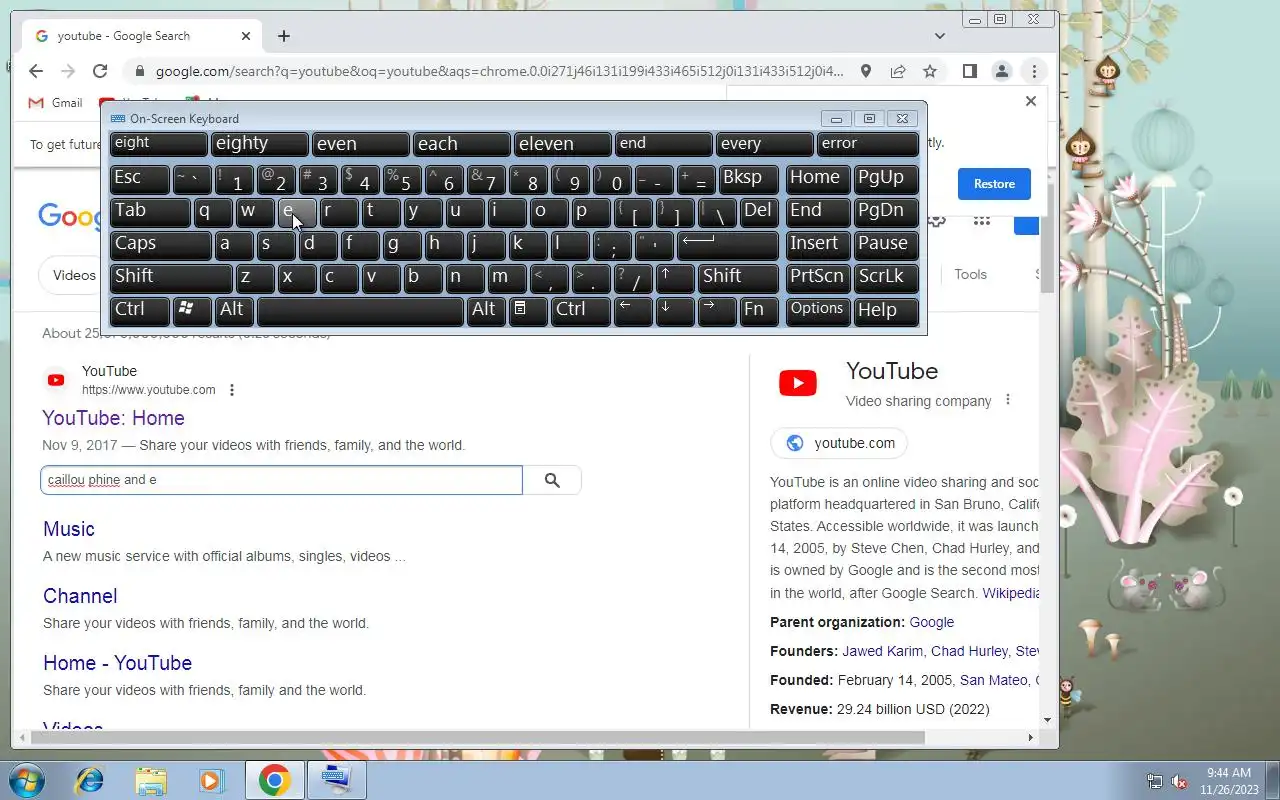Toggle right Alt key on keyboard
This screenshot has height=800, width=1280.
[487, 310]
